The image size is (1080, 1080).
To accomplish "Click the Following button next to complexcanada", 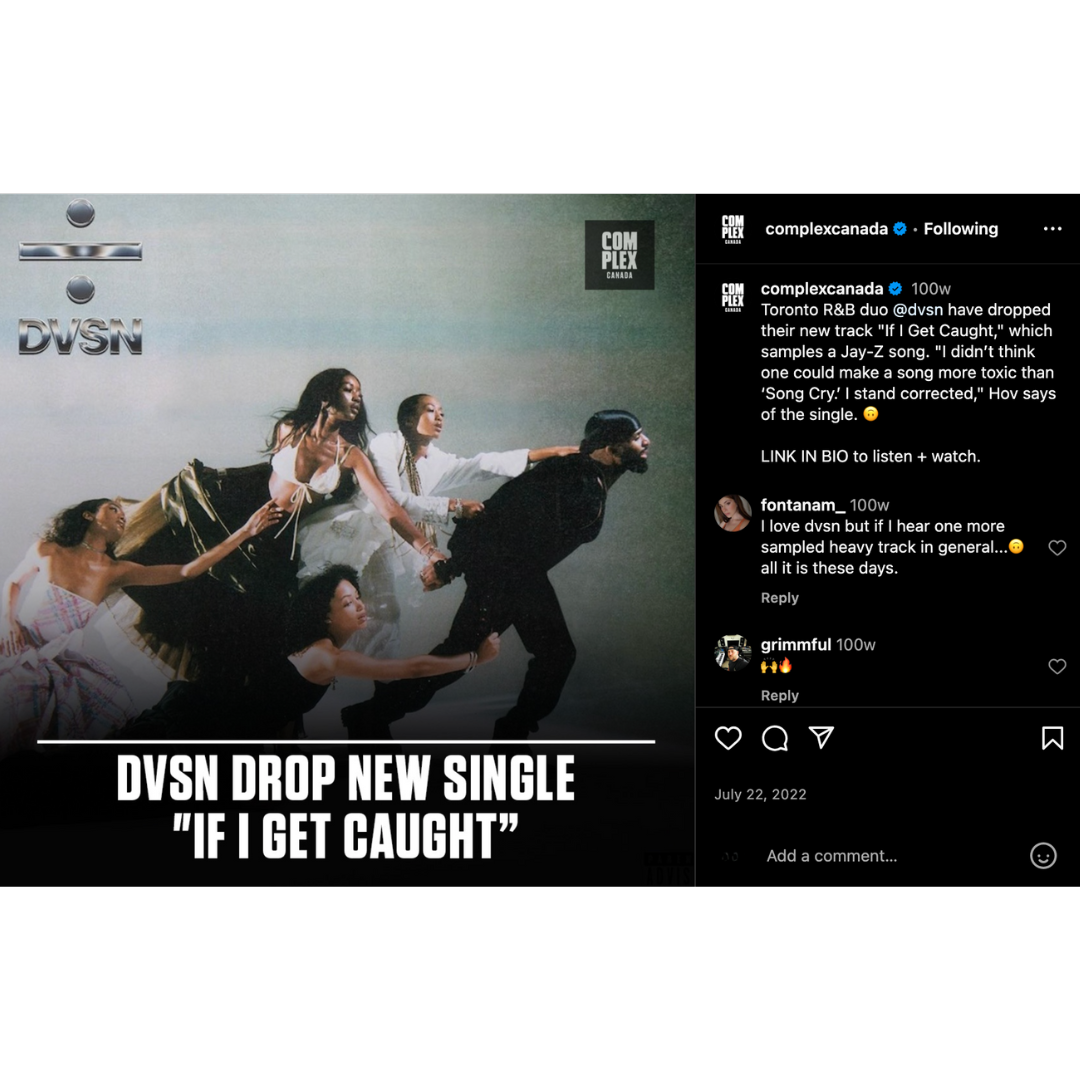I will [960, 229].
